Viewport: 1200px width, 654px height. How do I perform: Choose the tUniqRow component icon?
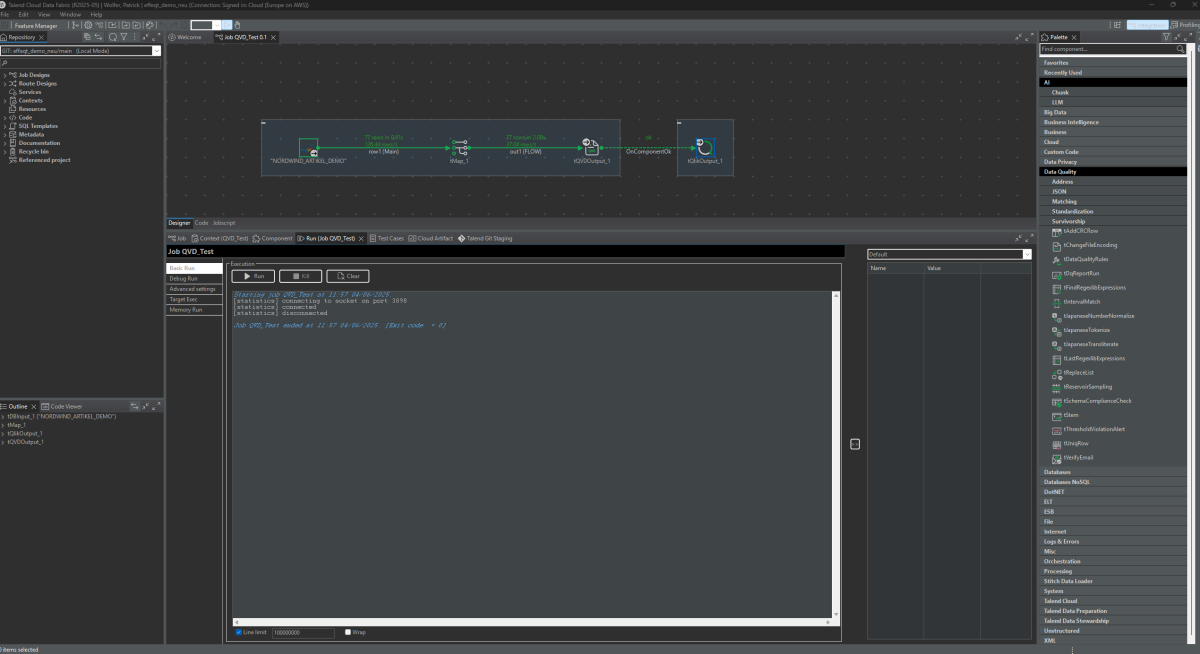1057,443
